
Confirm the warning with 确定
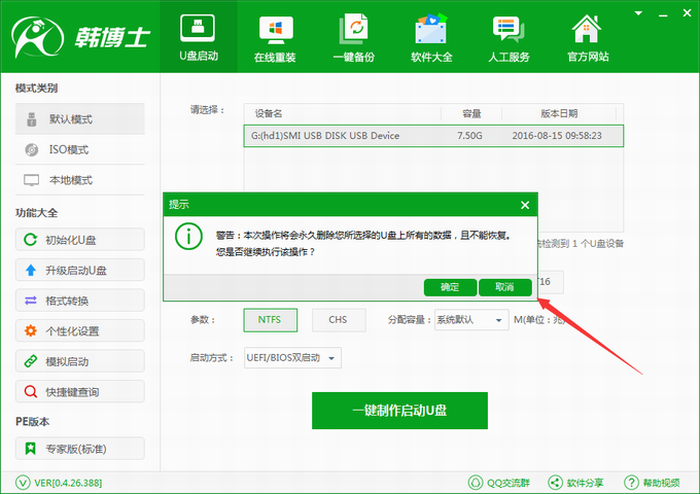coord(449,287)
